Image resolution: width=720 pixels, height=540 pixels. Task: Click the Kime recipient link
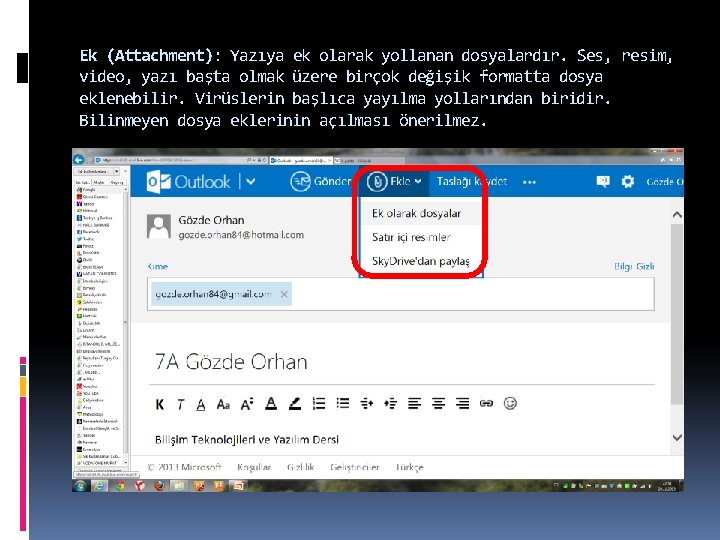pos(158,266)
